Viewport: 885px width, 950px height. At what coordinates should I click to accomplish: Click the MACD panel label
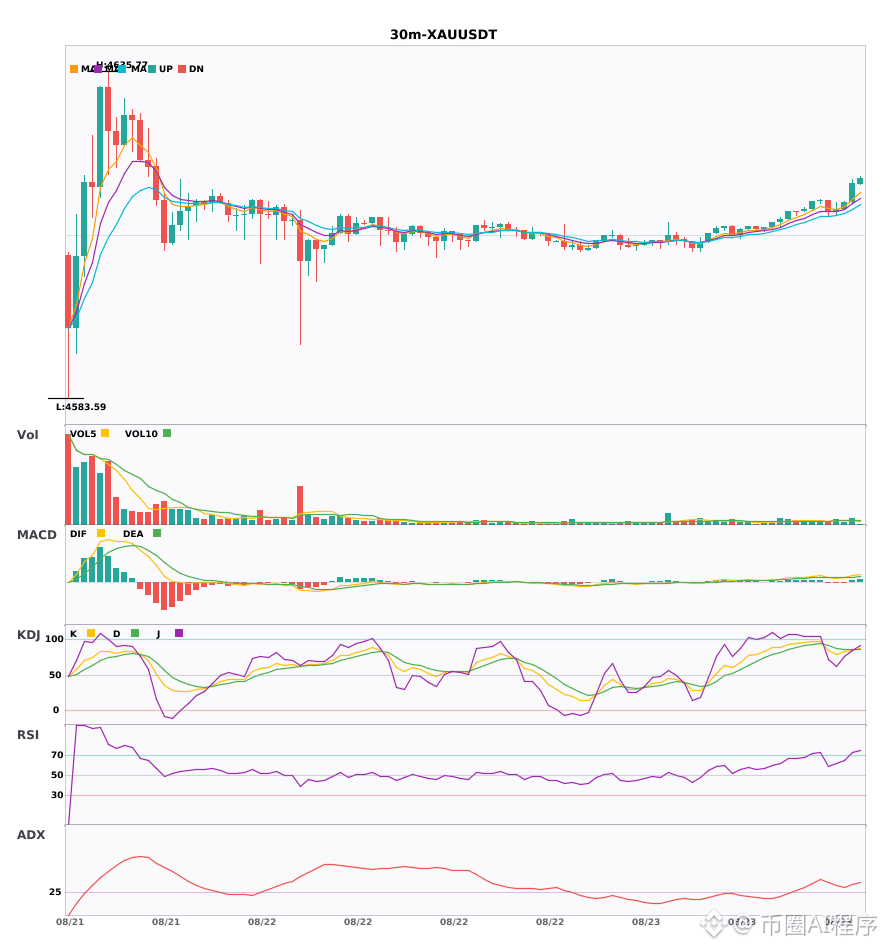(36, 535)
